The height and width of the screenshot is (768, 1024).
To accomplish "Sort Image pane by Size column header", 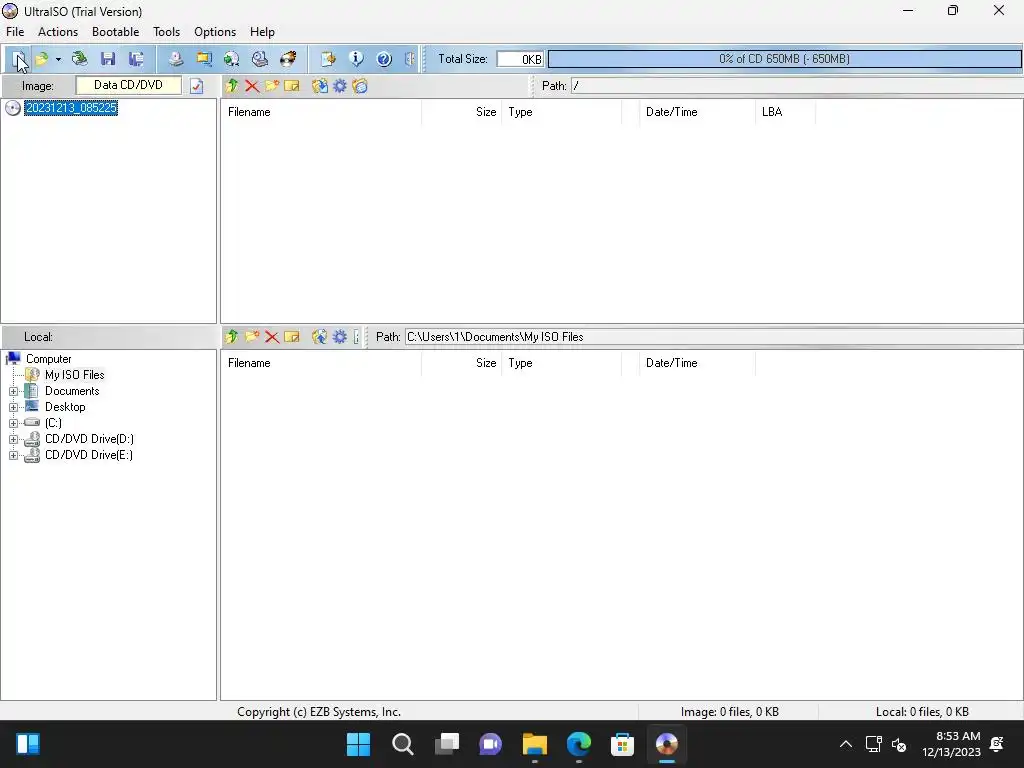I will click(x=461, y=112).
